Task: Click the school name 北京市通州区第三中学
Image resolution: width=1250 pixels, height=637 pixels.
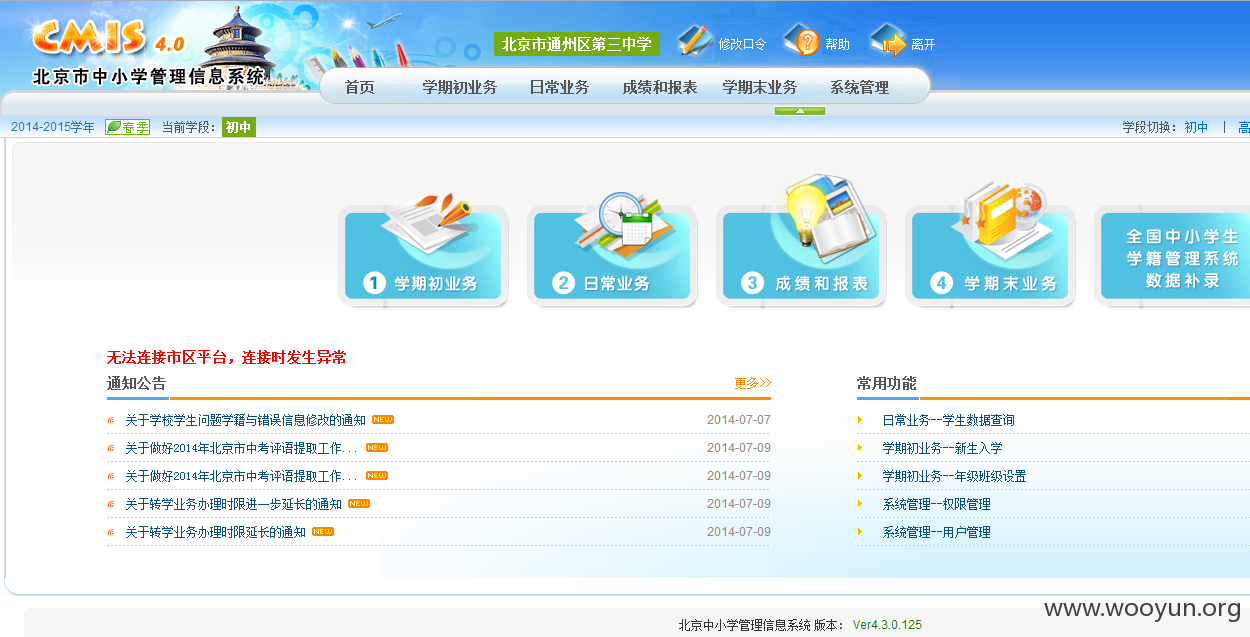Action: pyautogui.click(x=576, y=44)
